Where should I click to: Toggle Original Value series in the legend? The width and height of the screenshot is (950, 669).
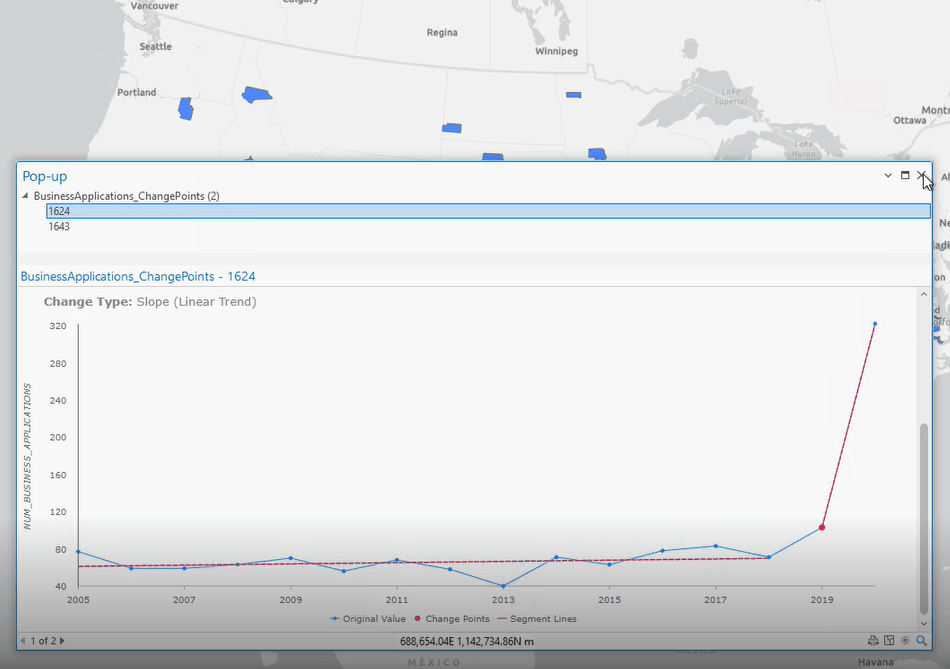point(368,619)
